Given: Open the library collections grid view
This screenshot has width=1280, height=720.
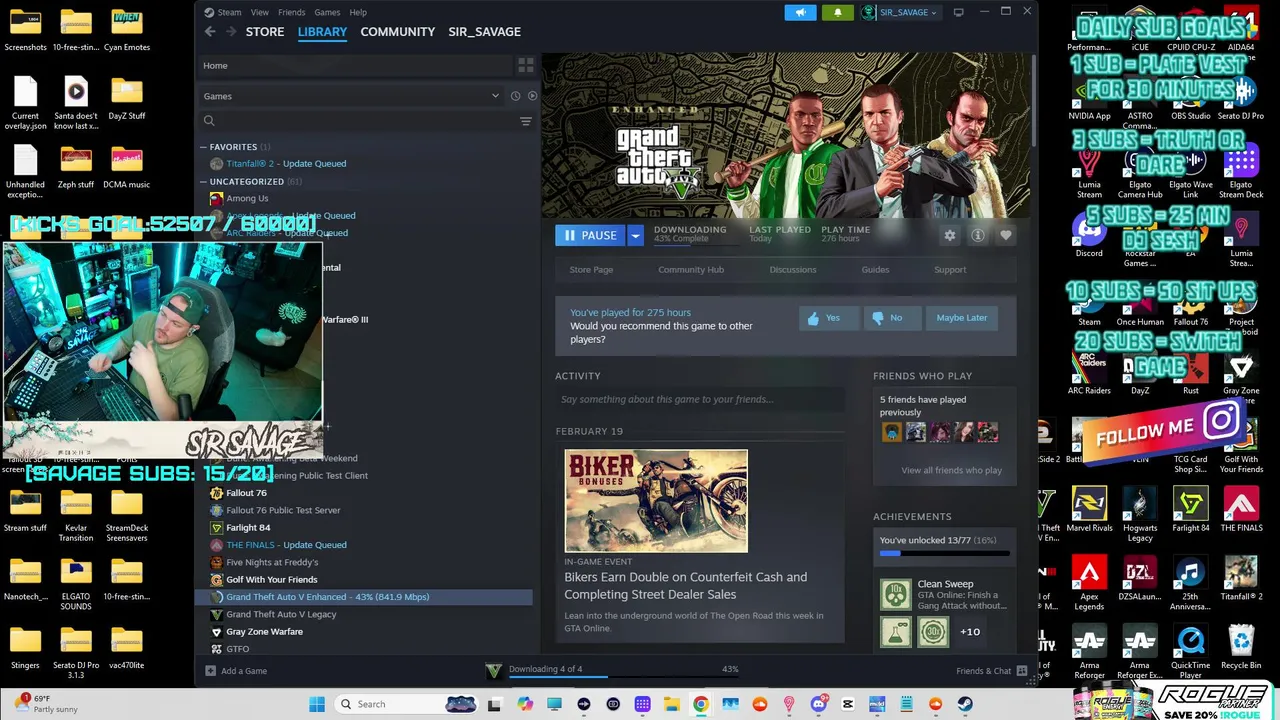Looking at the screenshot, I should 525,65.
